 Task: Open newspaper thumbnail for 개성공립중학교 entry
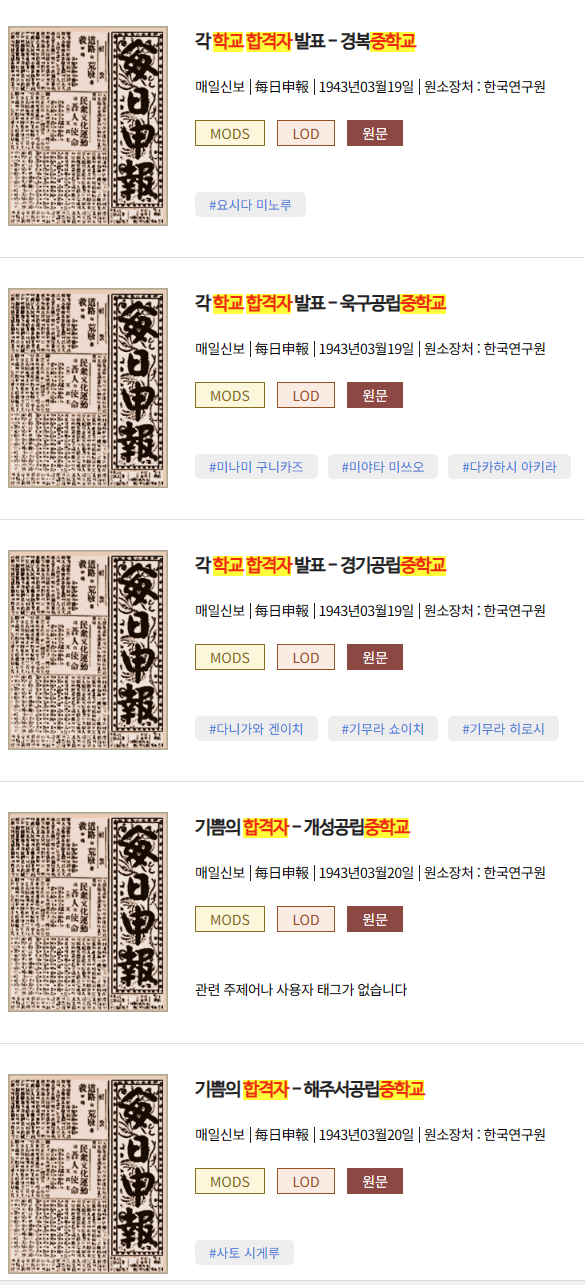point(88,912)
